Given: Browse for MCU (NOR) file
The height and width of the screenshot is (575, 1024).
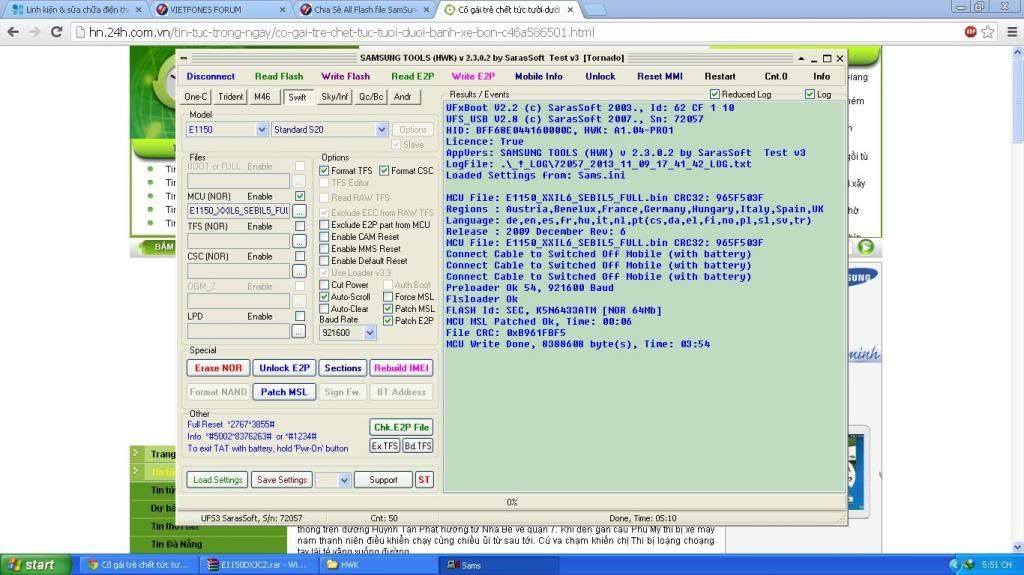Looking at the screenshot, I should (299, 210).
